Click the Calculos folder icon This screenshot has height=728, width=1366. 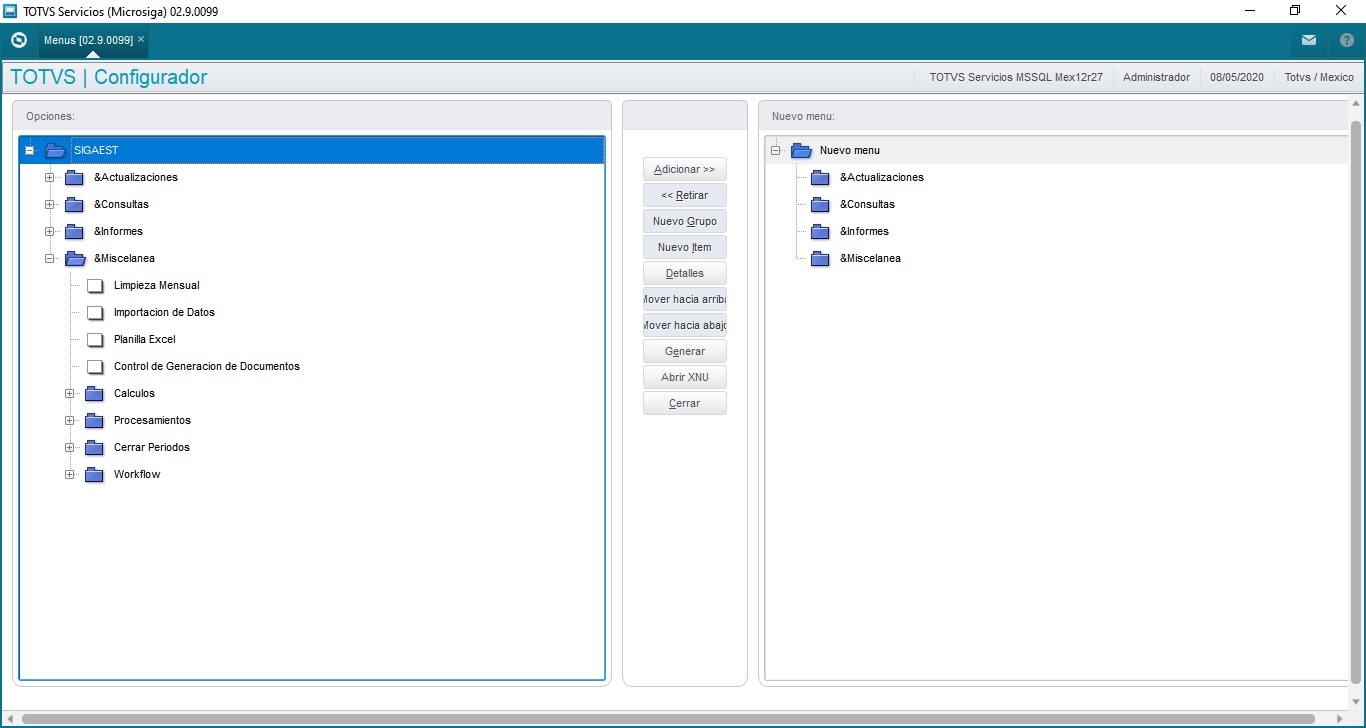pos(95,393)
